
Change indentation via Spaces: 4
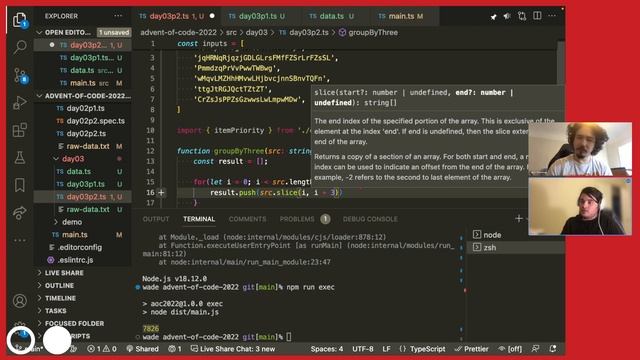(327, 349)
